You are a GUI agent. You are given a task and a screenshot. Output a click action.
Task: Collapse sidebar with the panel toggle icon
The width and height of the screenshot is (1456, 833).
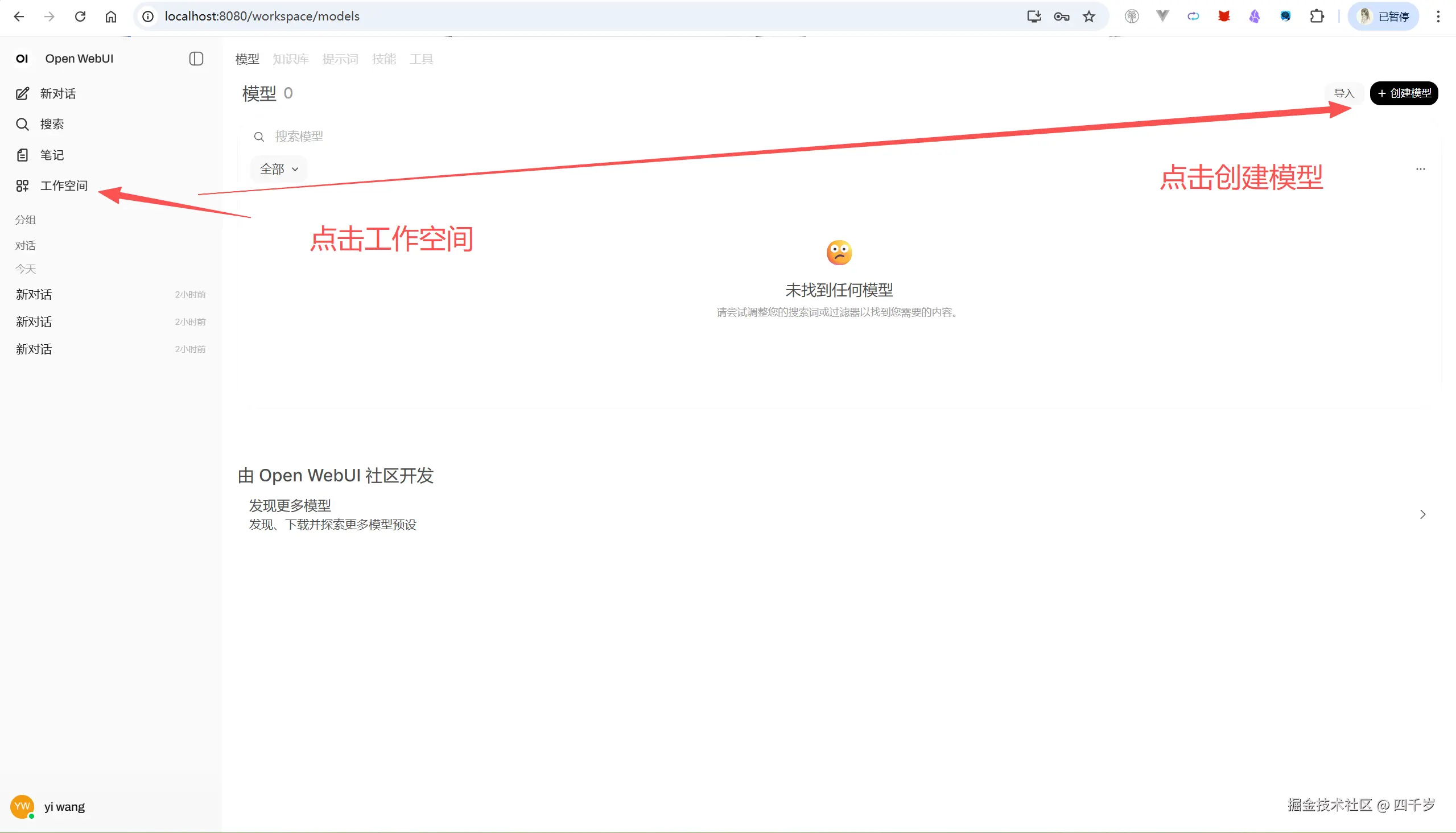point(196,59)
